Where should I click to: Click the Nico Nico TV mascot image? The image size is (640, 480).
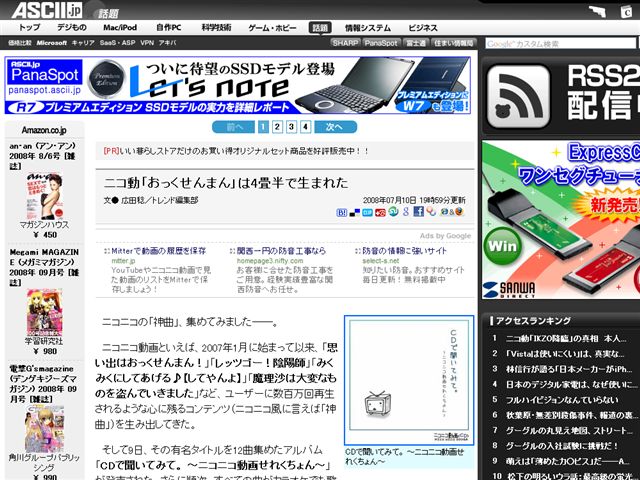[377, 403]
